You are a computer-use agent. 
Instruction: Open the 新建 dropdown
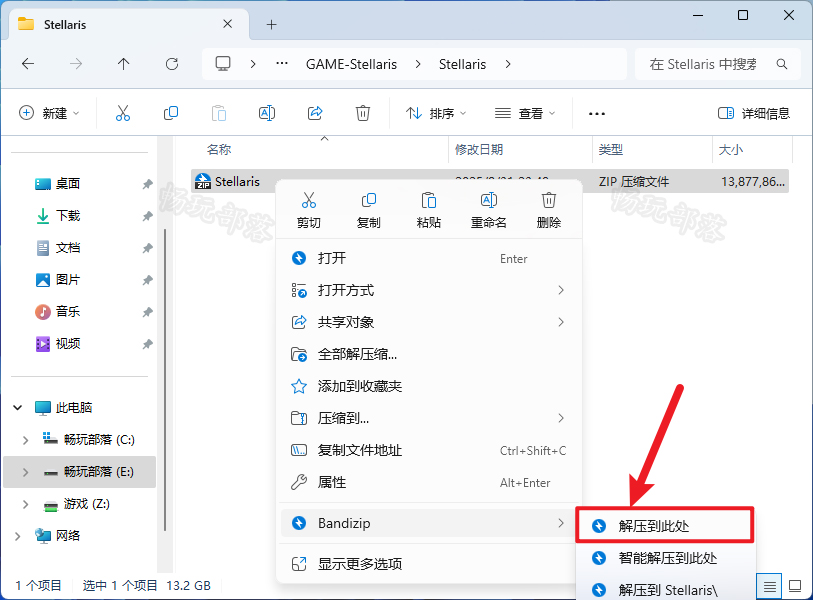point(49,113)
